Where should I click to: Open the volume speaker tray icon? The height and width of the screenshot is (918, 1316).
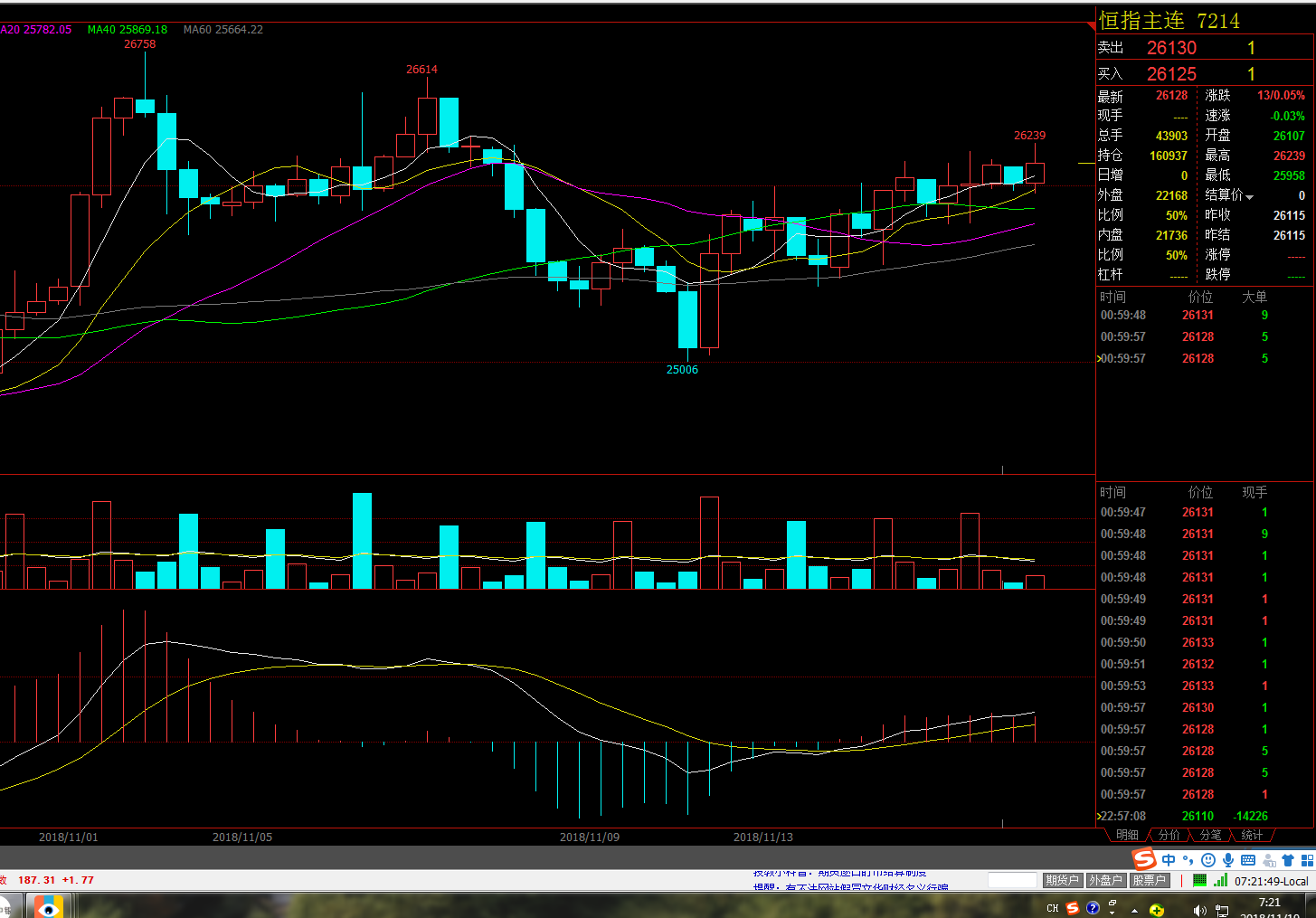(1199, 910)
